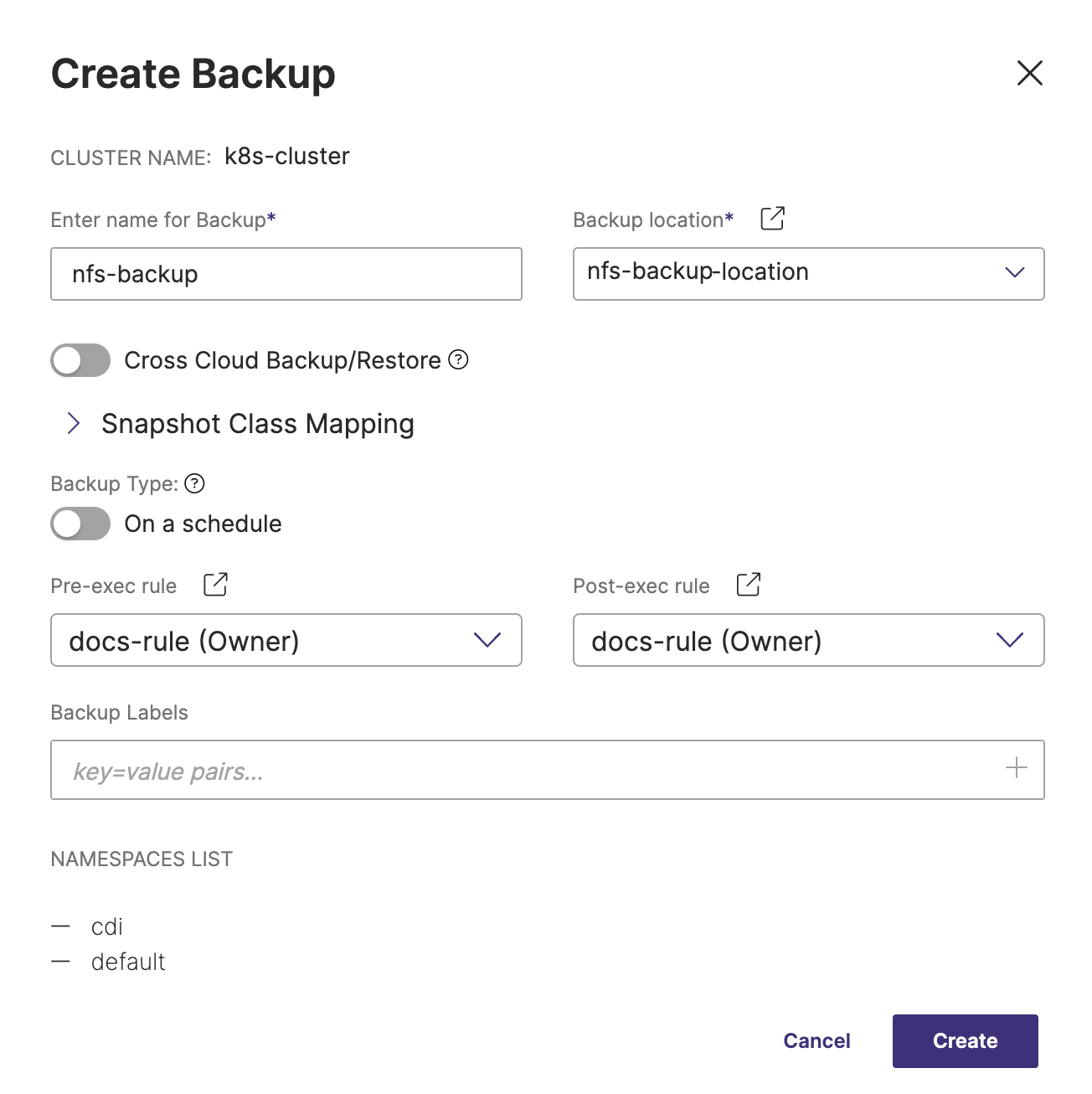Open the nfs-backup-location dropdown
The width and height of the screenshot is (1092, 1094).
(x=808, y=273)
